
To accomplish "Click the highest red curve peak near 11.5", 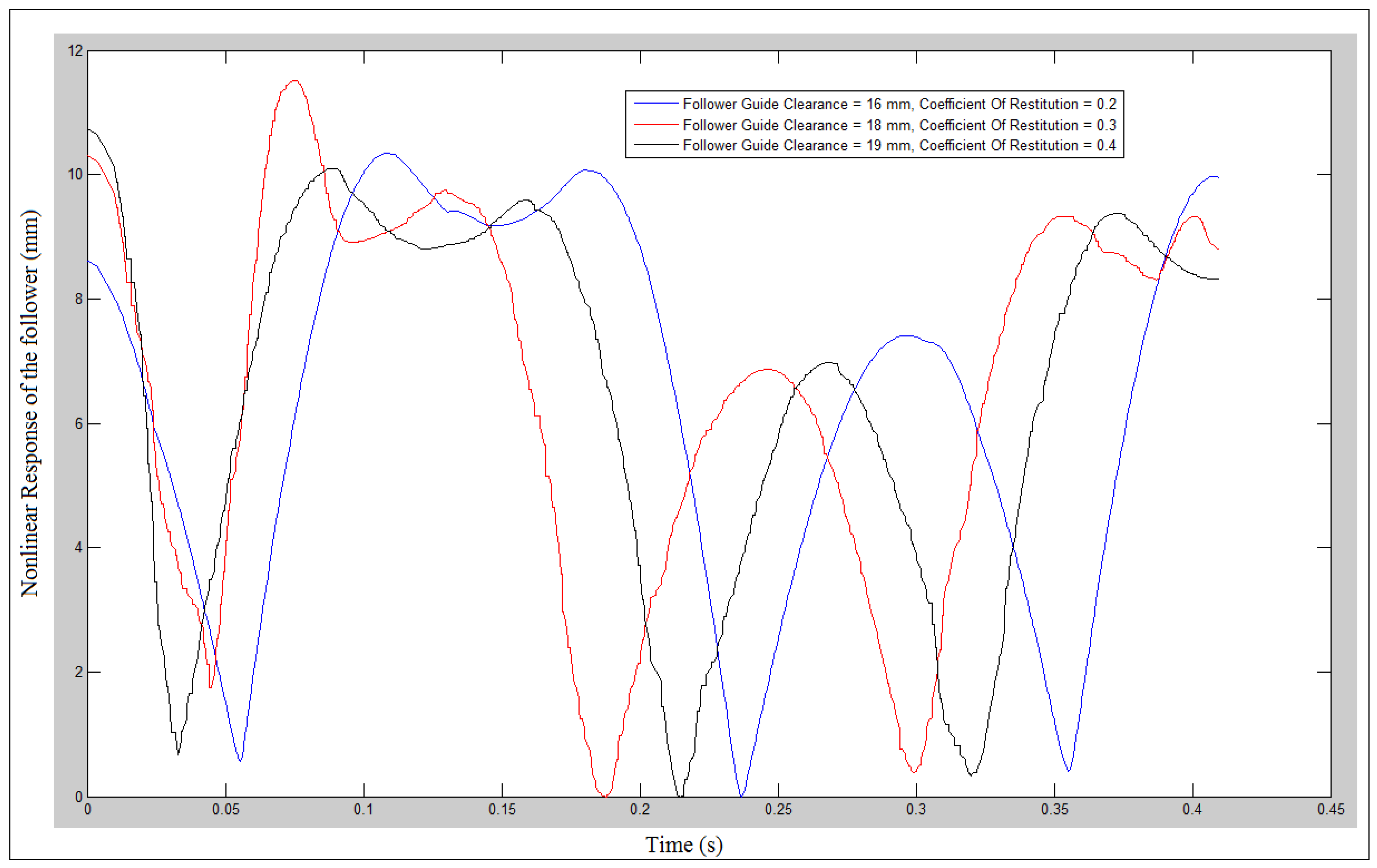I will [295, 81].
